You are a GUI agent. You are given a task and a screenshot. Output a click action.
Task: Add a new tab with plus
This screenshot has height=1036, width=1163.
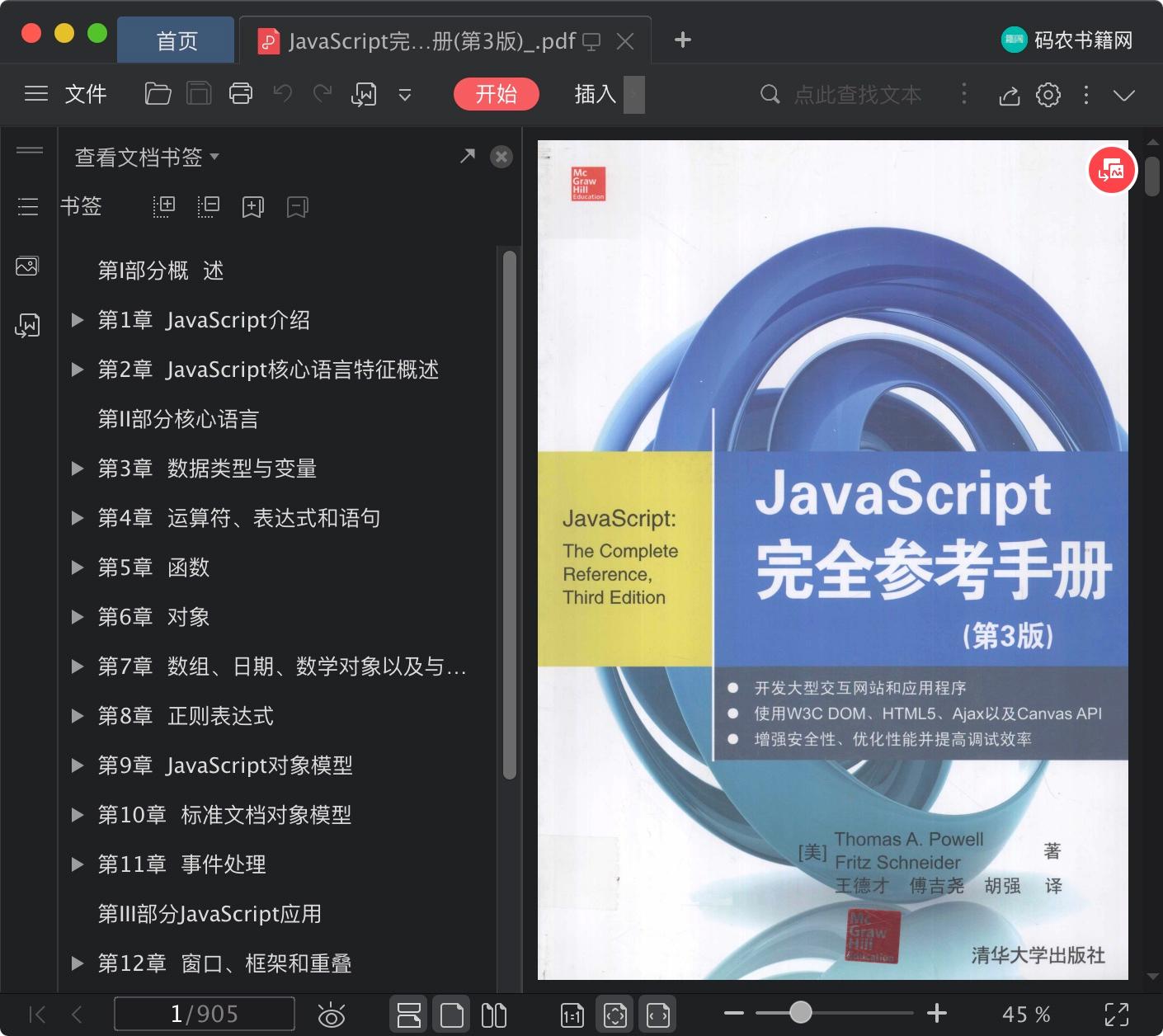(x=683, y=40)
